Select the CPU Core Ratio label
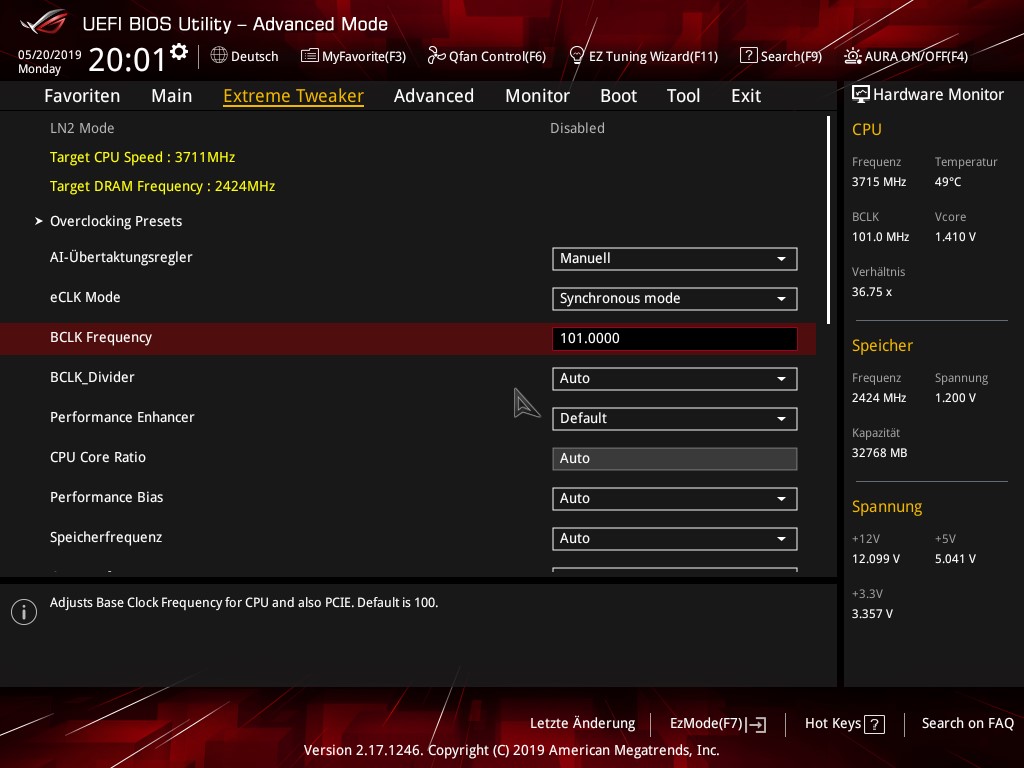The height and width of the screenshot is (768, 1024). pos(98,457)
